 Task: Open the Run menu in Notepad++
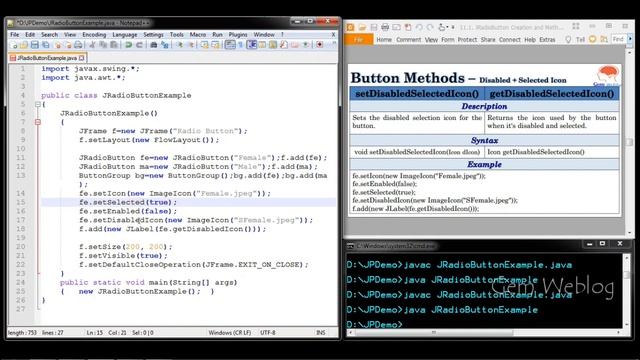tap(217, 35)
